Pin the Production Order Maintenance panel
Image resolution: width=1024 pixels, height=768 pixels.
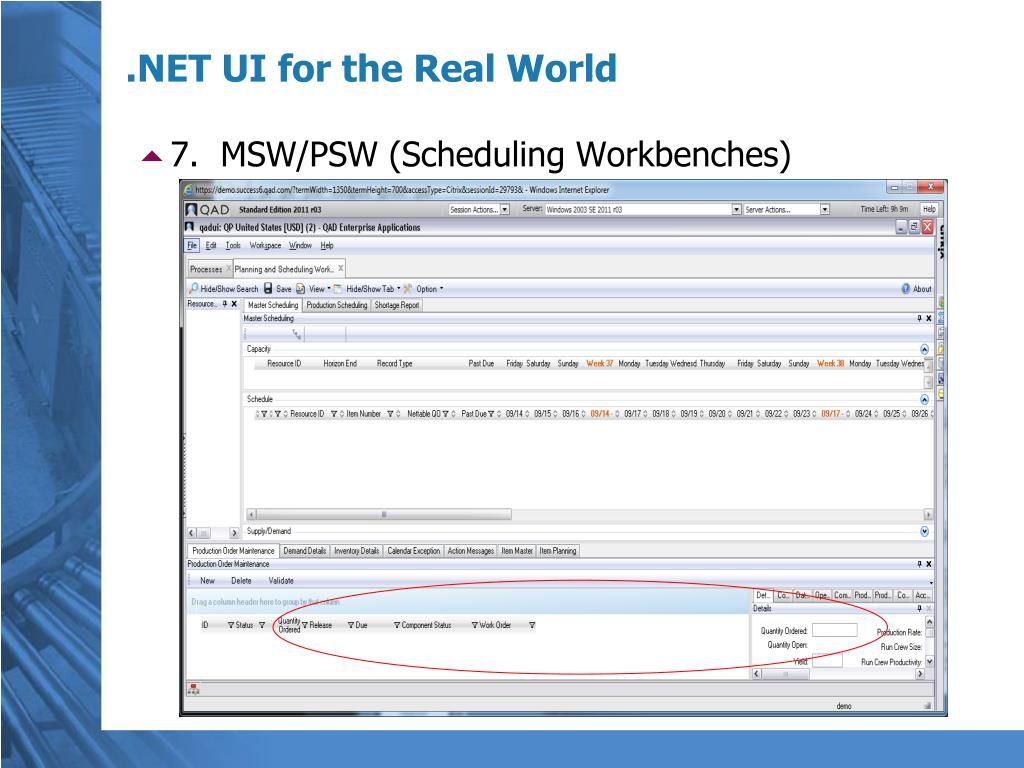(920, 564)
